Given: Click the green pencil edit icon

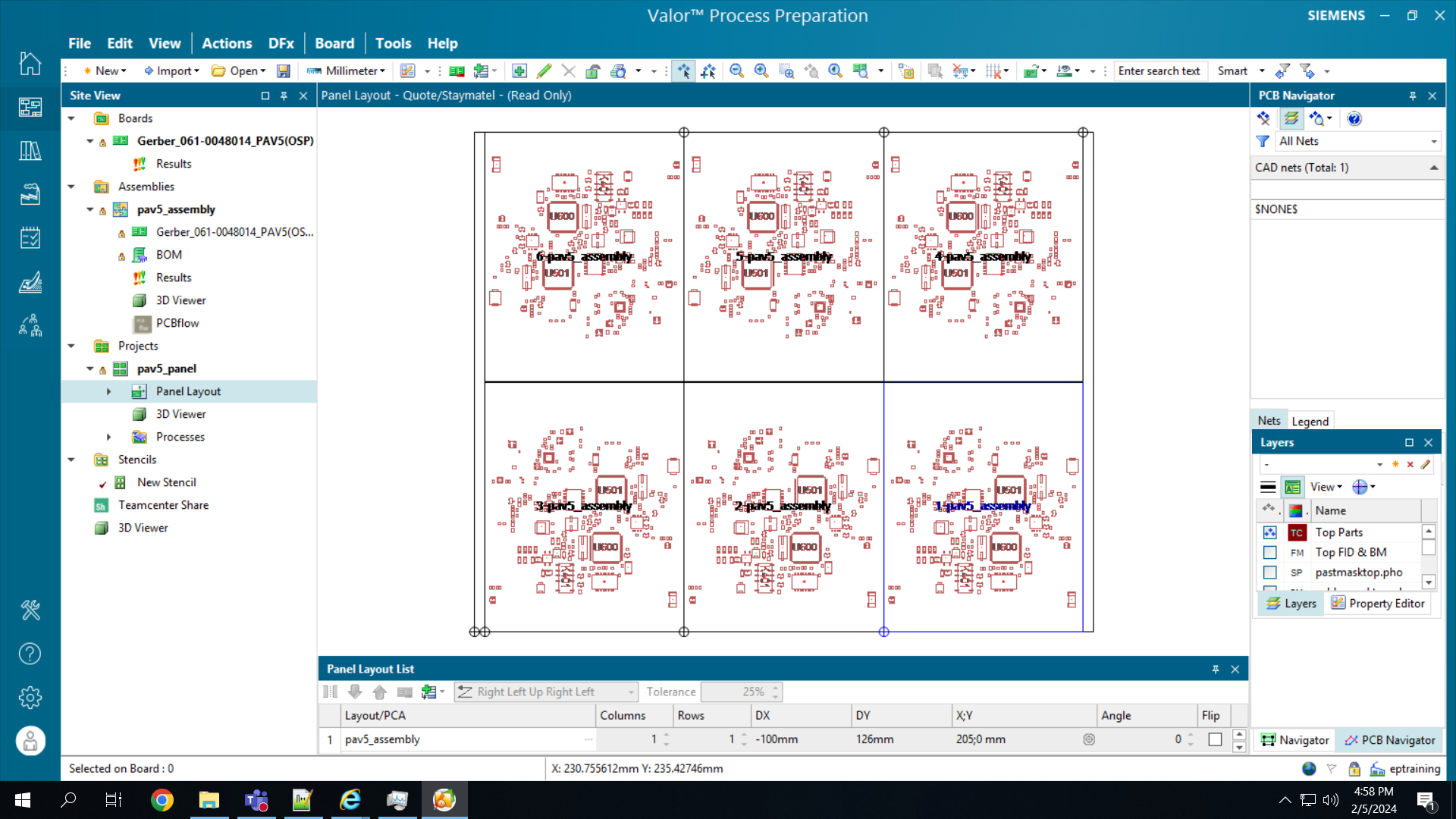Looking at the screenshot, I should pyautogui.click(x=544, y=71).
